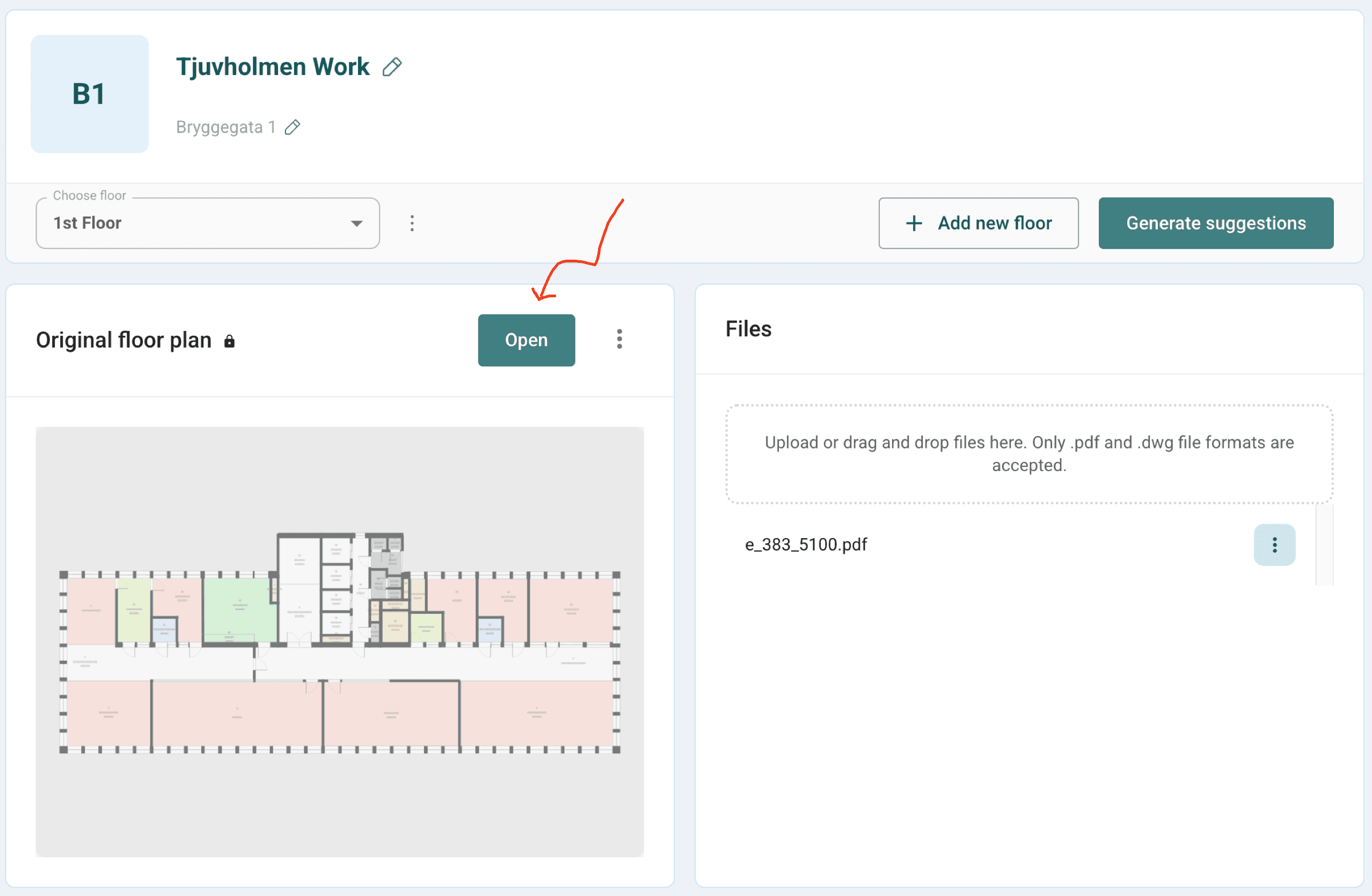1372x896 pixels.
Task: Click the floor plan preview thumbnail
Action: 340,641
